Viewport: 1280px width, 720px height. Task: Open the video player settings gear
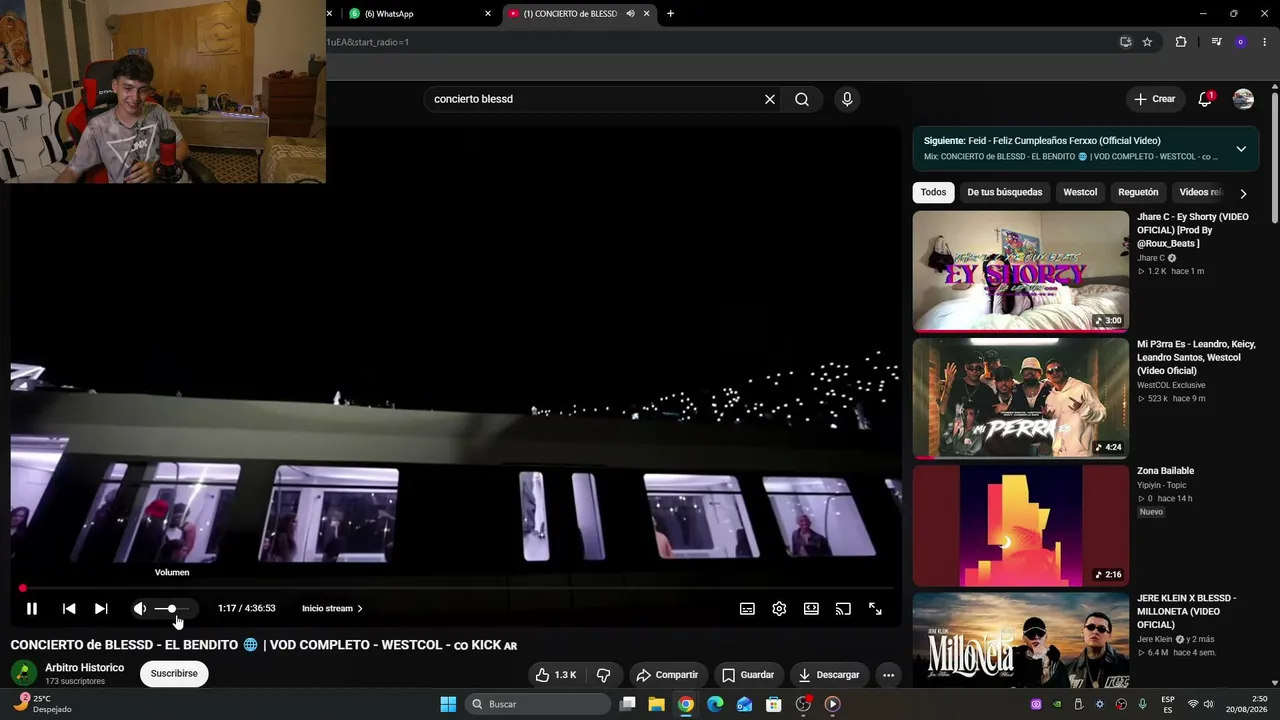[779, 608]
